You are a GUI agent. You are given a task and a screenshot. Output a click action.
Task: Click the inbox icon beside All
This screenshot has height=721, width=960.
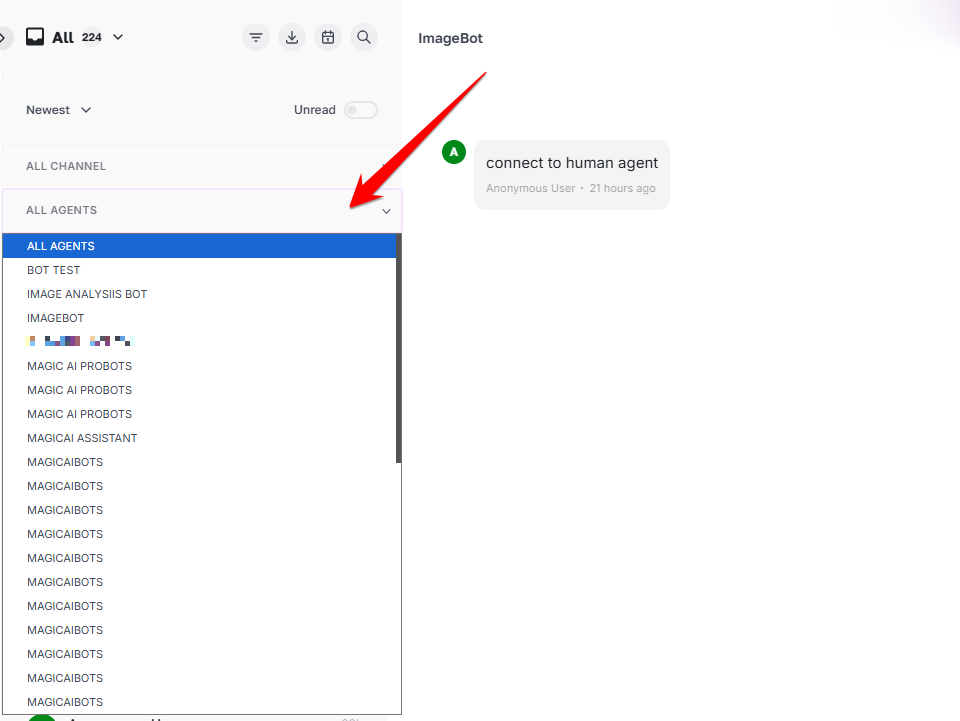tap(35, 37)
